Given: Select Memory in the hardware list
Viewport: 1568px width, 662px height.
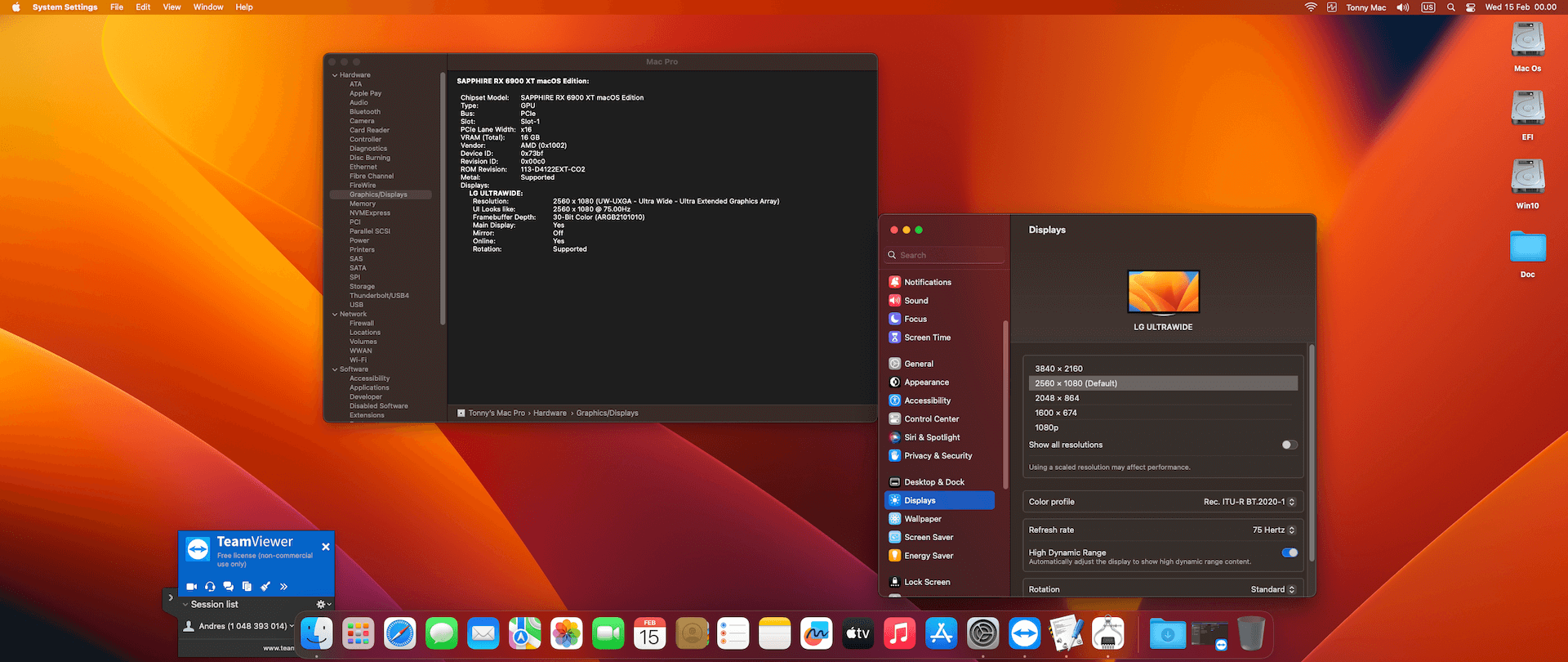Looking at the screenshot, I should (363, 204).
